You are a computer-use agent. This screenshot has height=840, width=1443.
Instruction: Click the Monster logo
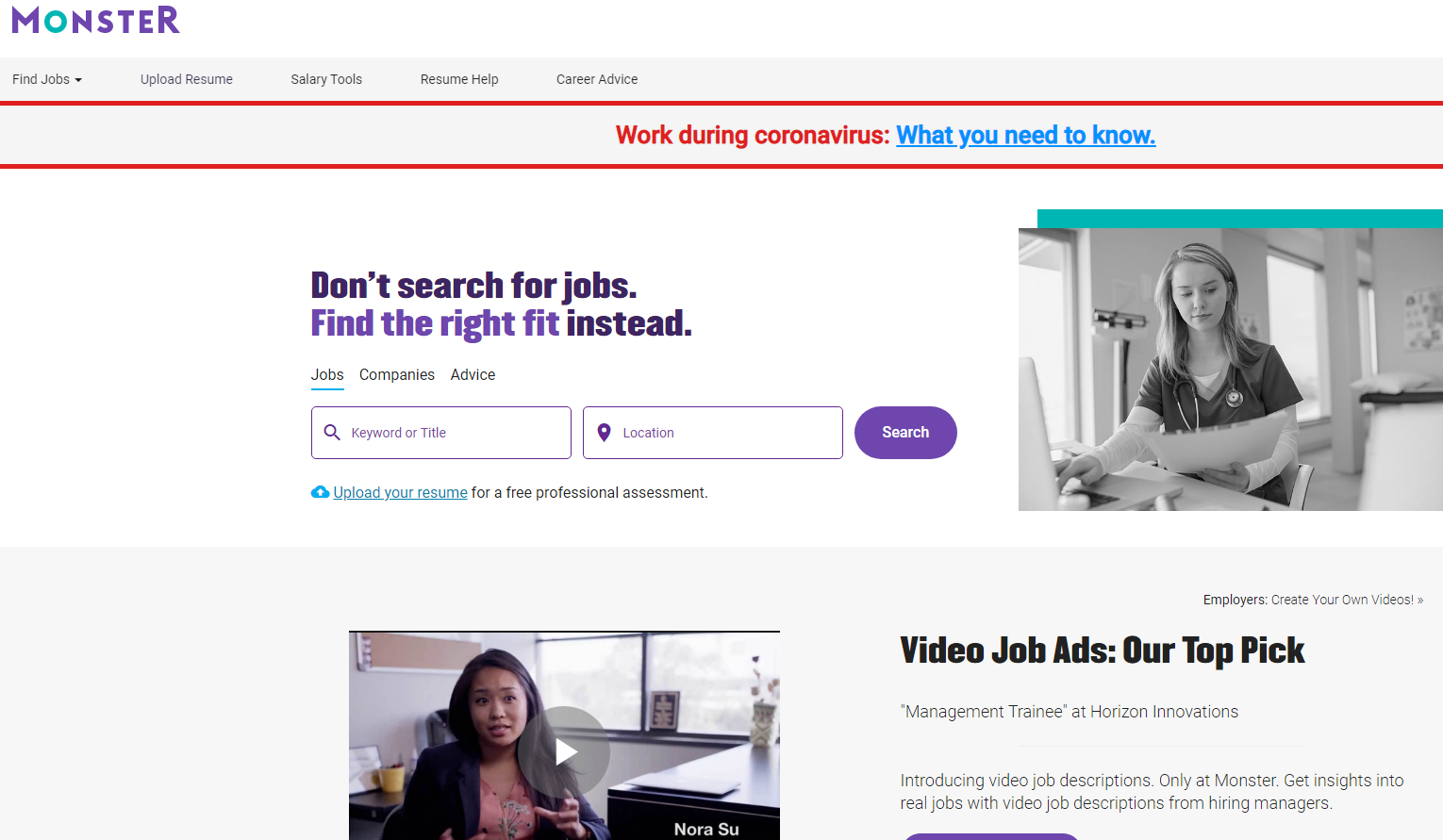(x=95, y=20)
